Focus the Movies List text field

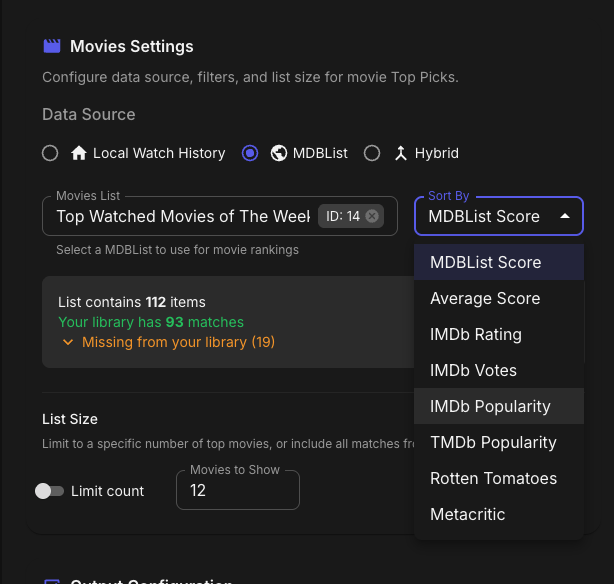pyautogui.click(x=180, y=216)
